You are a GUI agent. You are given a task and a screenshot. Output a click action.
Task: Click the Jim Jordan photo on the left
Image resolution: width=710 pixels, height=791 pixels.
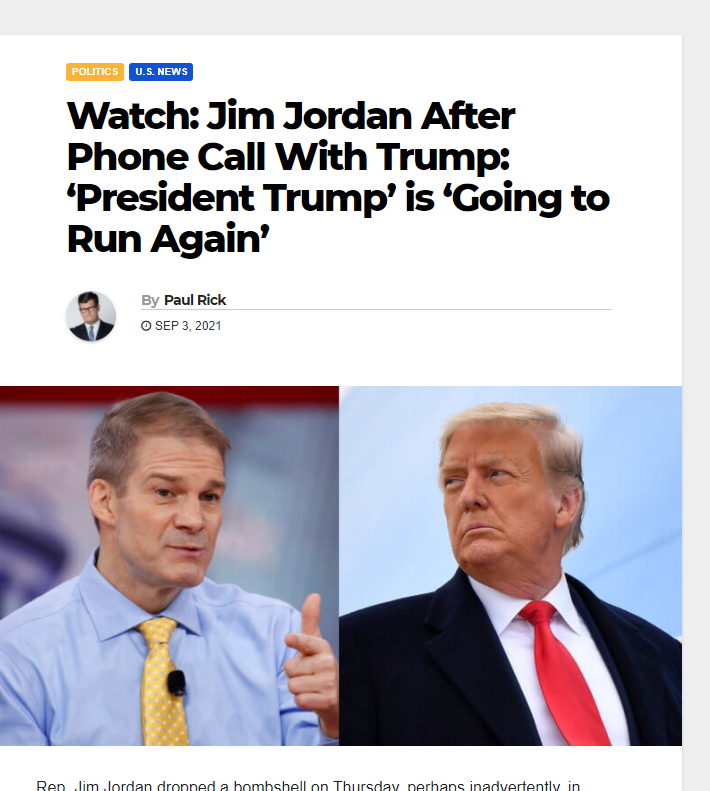(170, 566)
